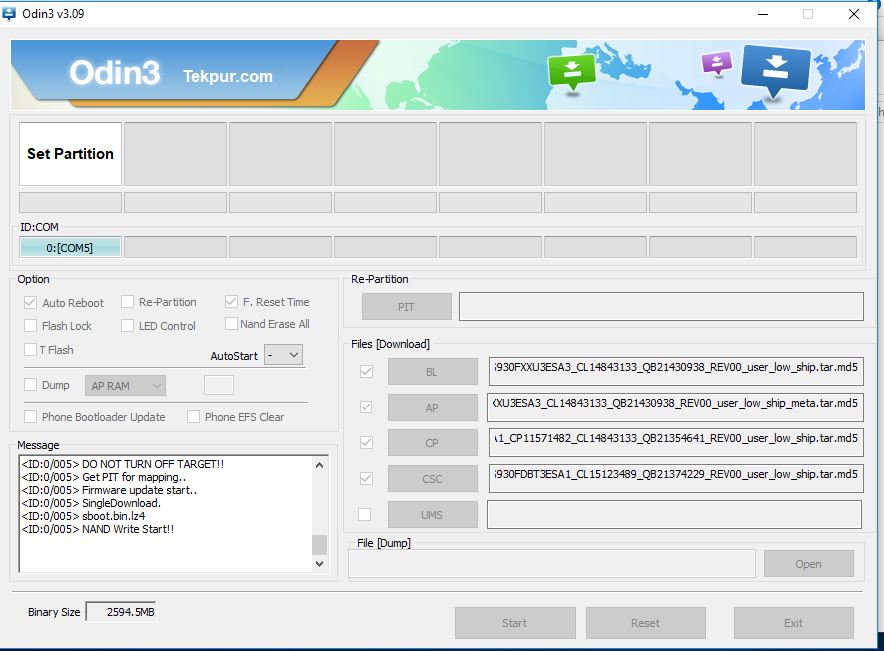The height and width of the screenshot is (651, 884).
Task: Click the Odin3 app icon in title bar
Action: point(9,14)
